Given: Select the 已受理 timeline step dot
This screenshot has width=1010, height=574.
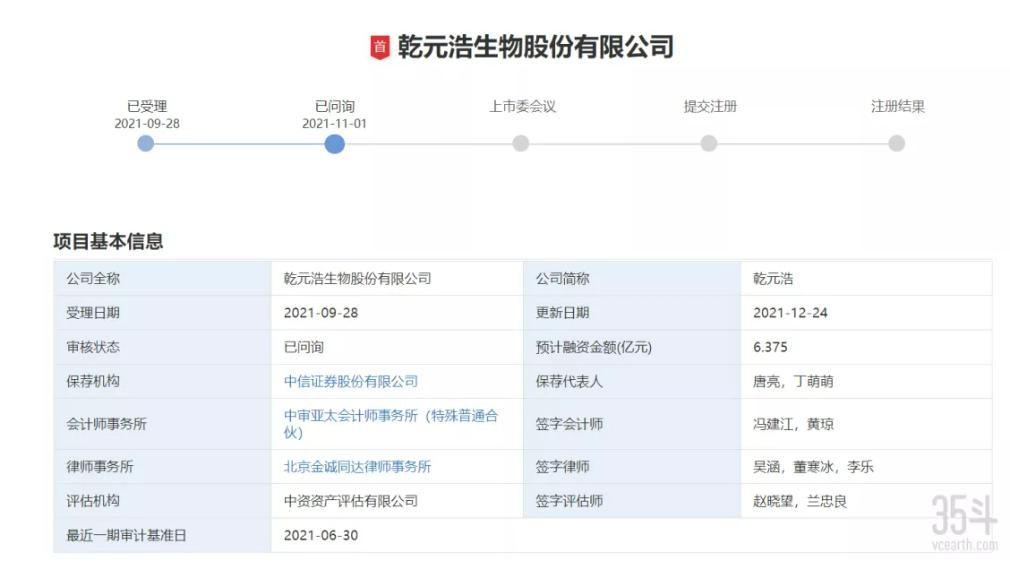Looking at the screenshot, I should tap(146, 144).
